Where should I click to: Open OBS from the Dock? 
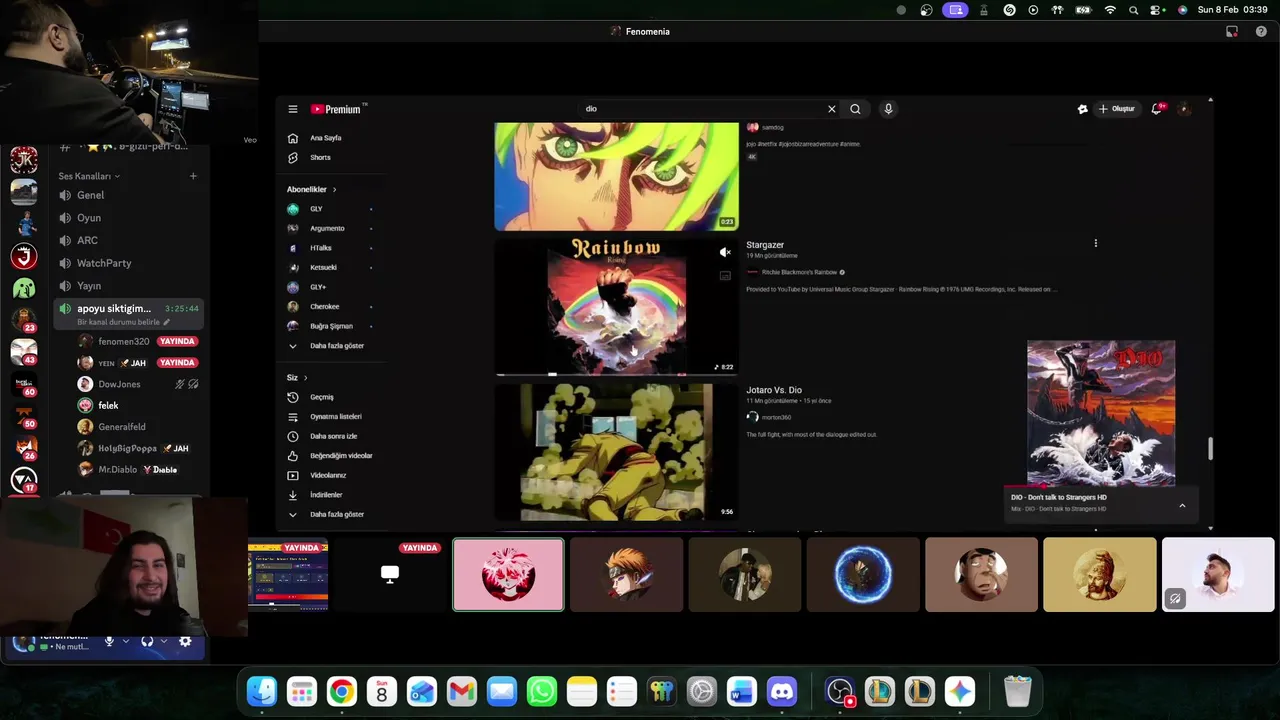(840, 691)
